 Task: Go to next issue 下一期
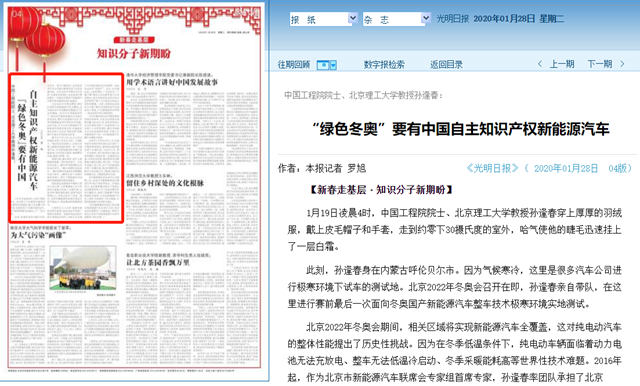click(600, 64)
